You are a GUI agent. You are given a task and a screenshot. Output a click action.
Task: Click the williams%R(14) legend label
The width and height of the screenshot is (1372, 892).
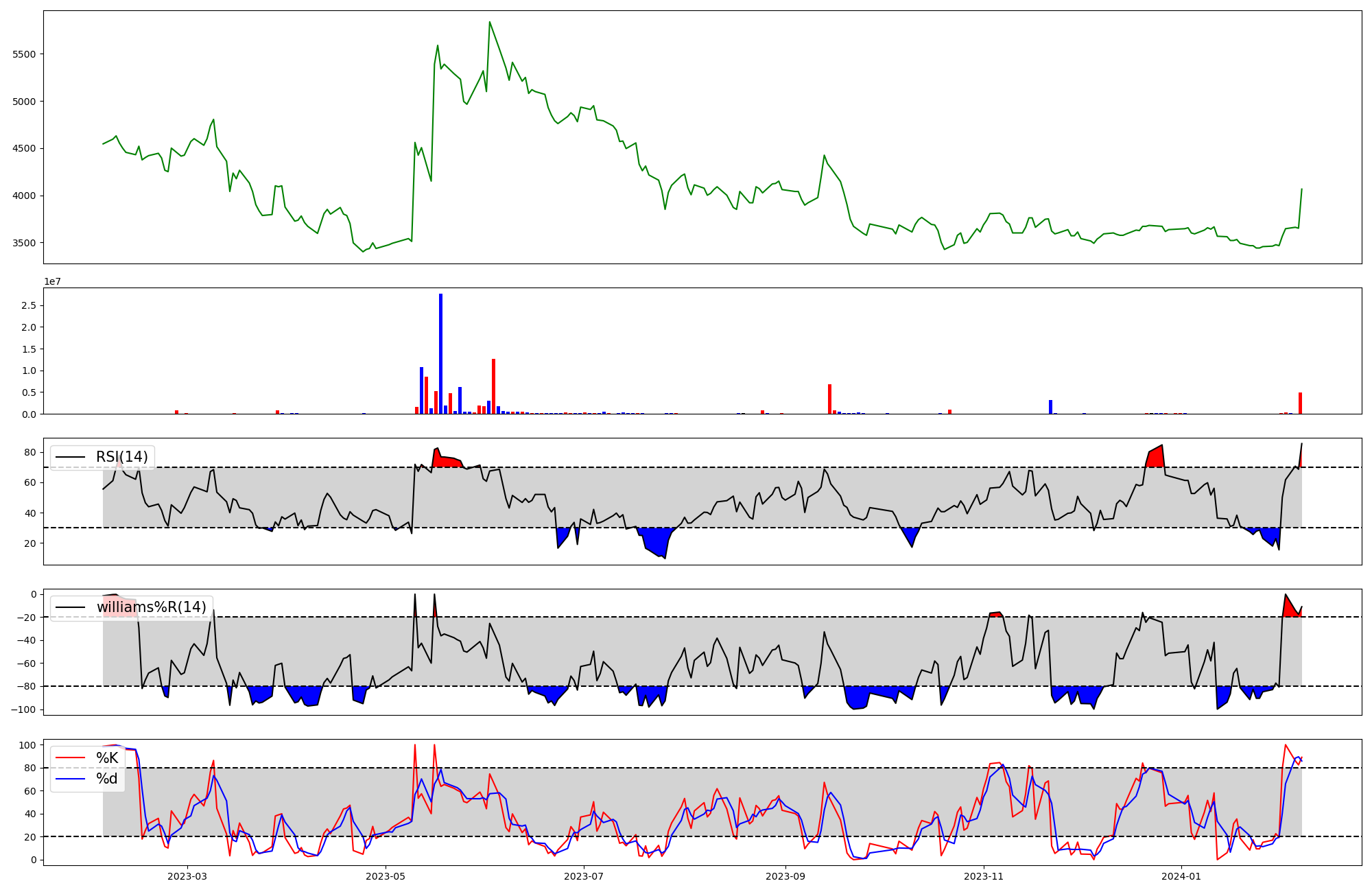pyautogui.click(x=151, y=607)
